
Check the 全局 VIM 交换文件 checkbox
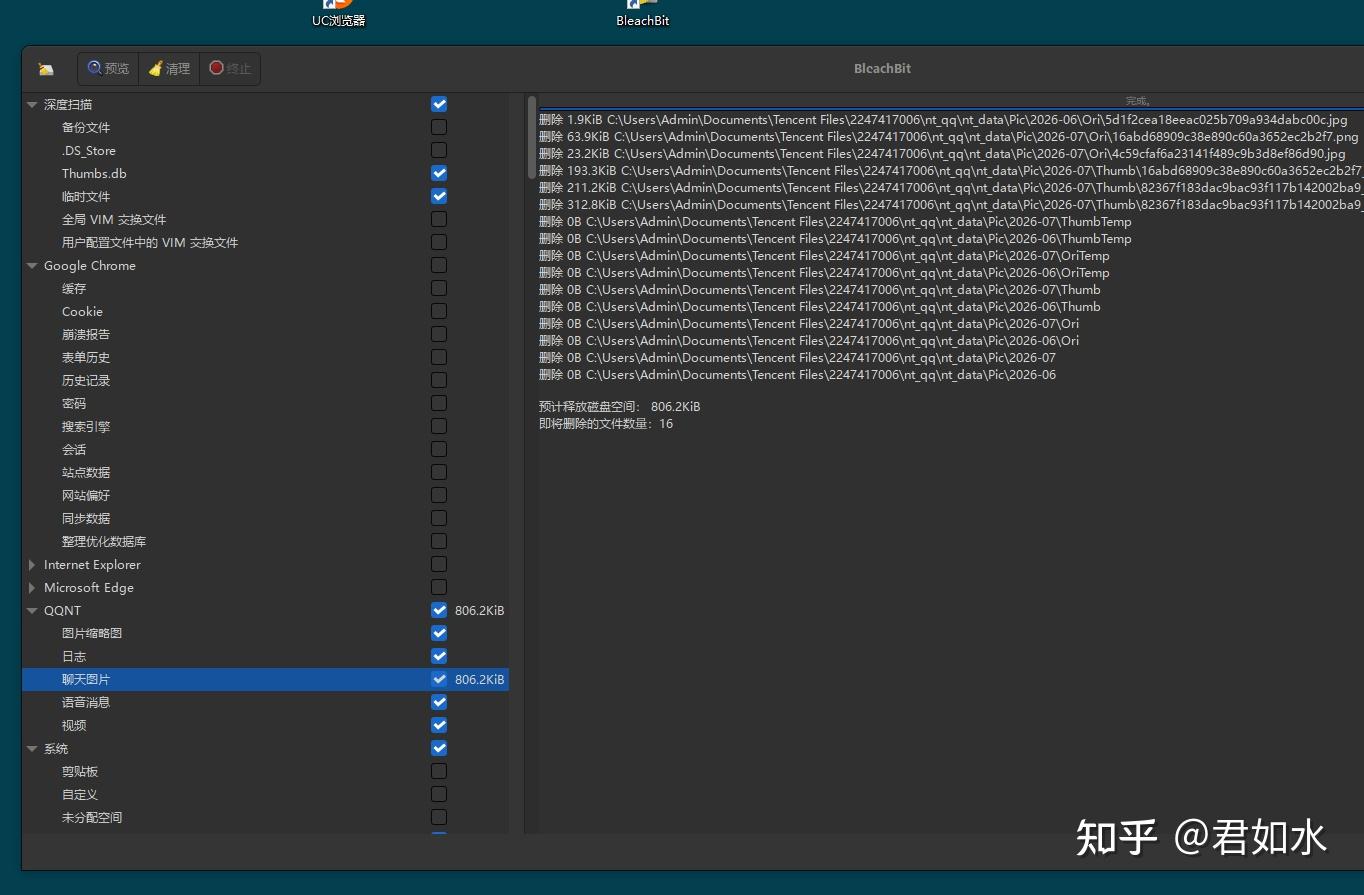(x=439, y=219)
